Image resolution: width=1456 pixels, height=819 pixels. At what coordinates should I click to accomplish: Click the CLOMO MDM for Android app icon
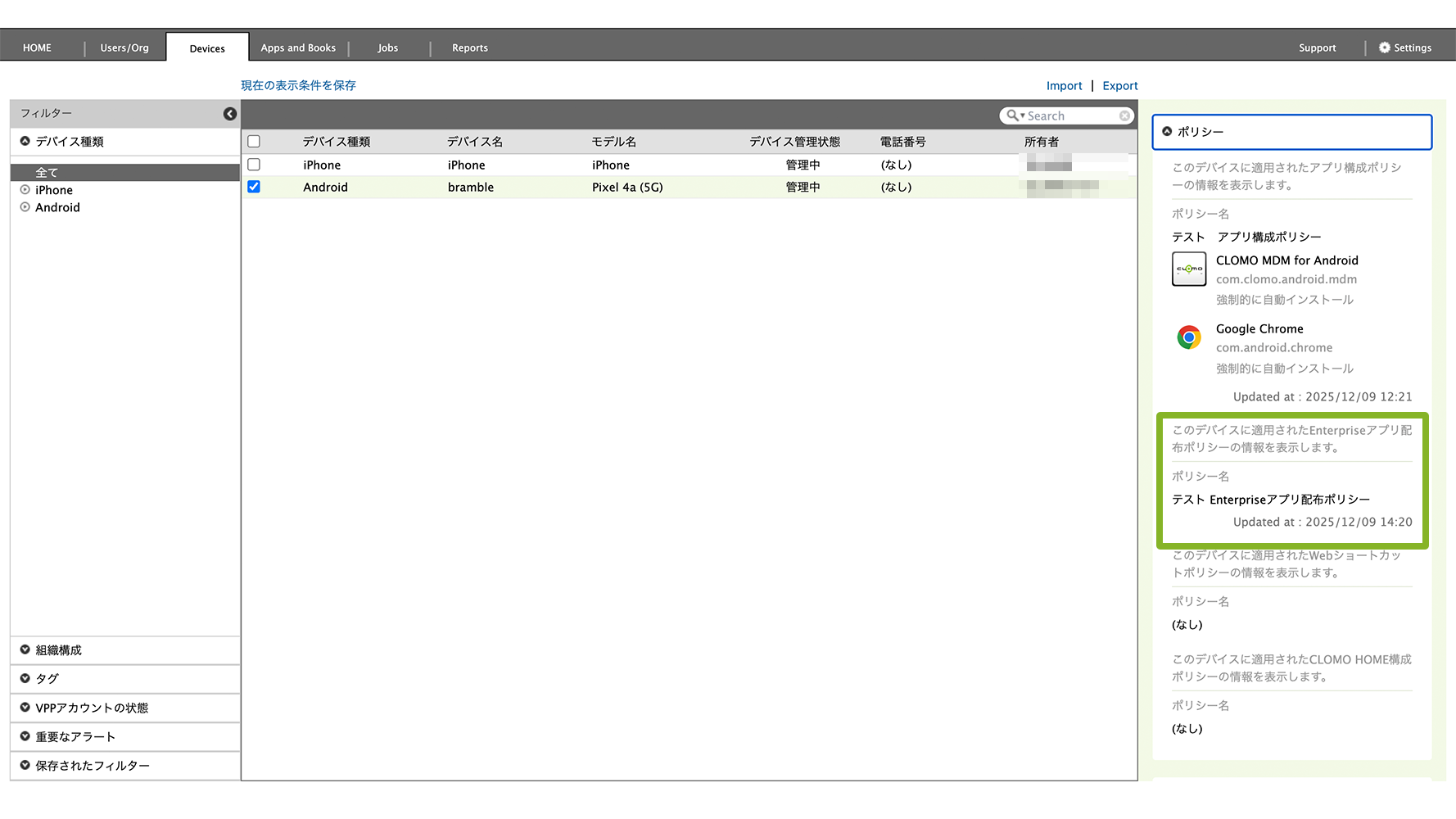(x=1188, y=269)
